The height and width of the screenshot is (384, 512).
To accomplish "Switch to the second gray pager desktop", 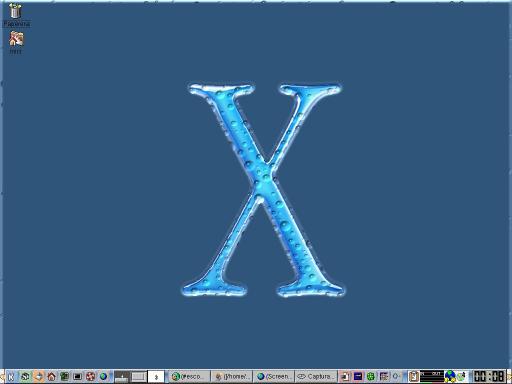I will (139, 377).
